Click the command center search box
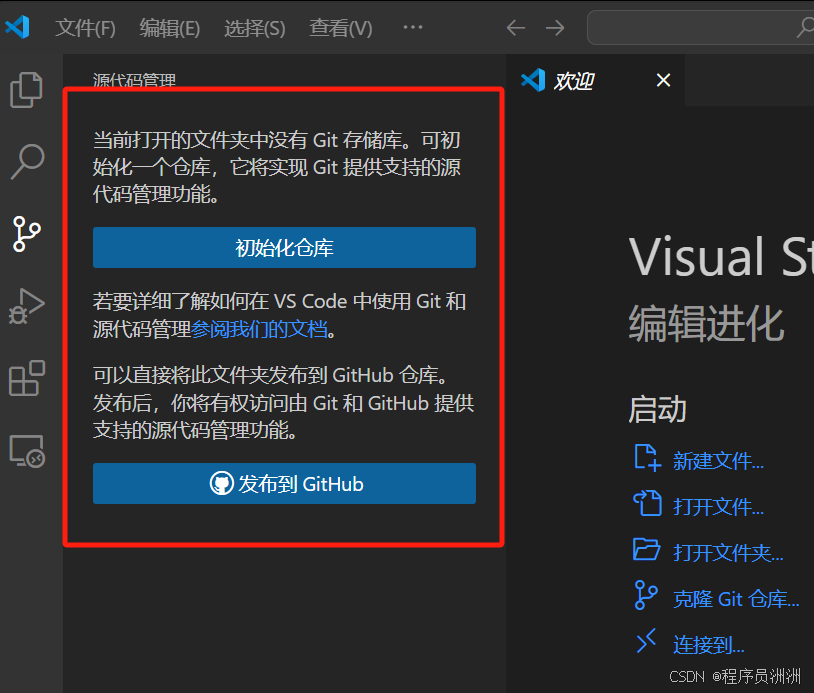 (x=700, y=28)
